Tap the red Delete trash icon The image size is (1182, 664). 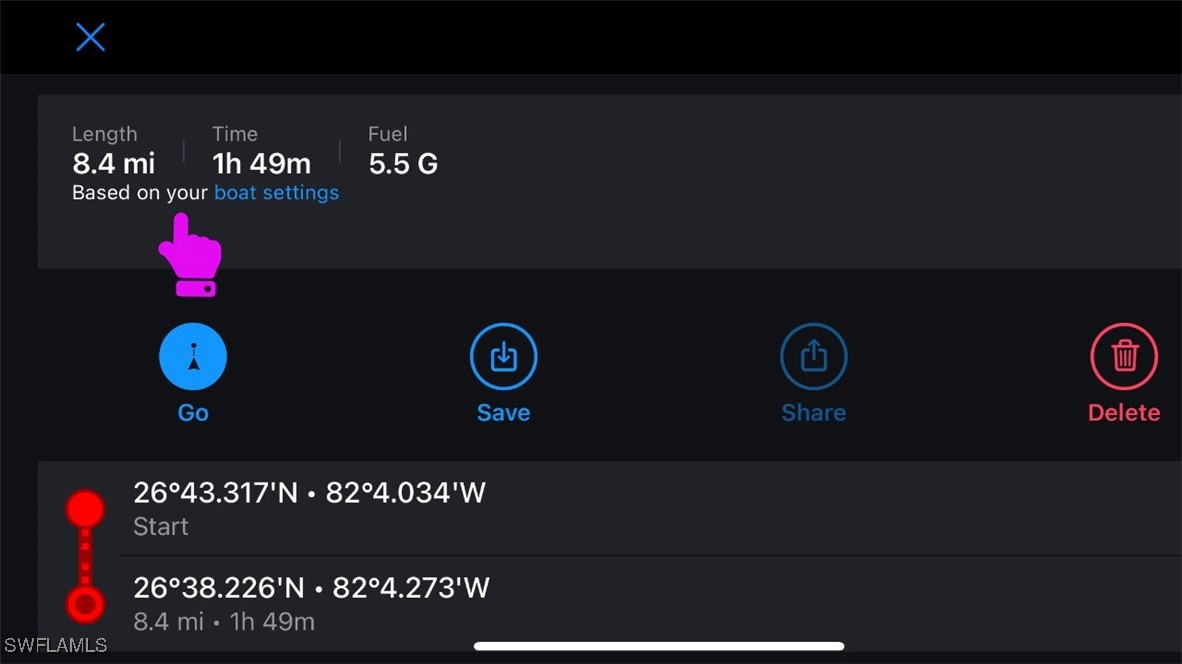(x=1124, y=356)
